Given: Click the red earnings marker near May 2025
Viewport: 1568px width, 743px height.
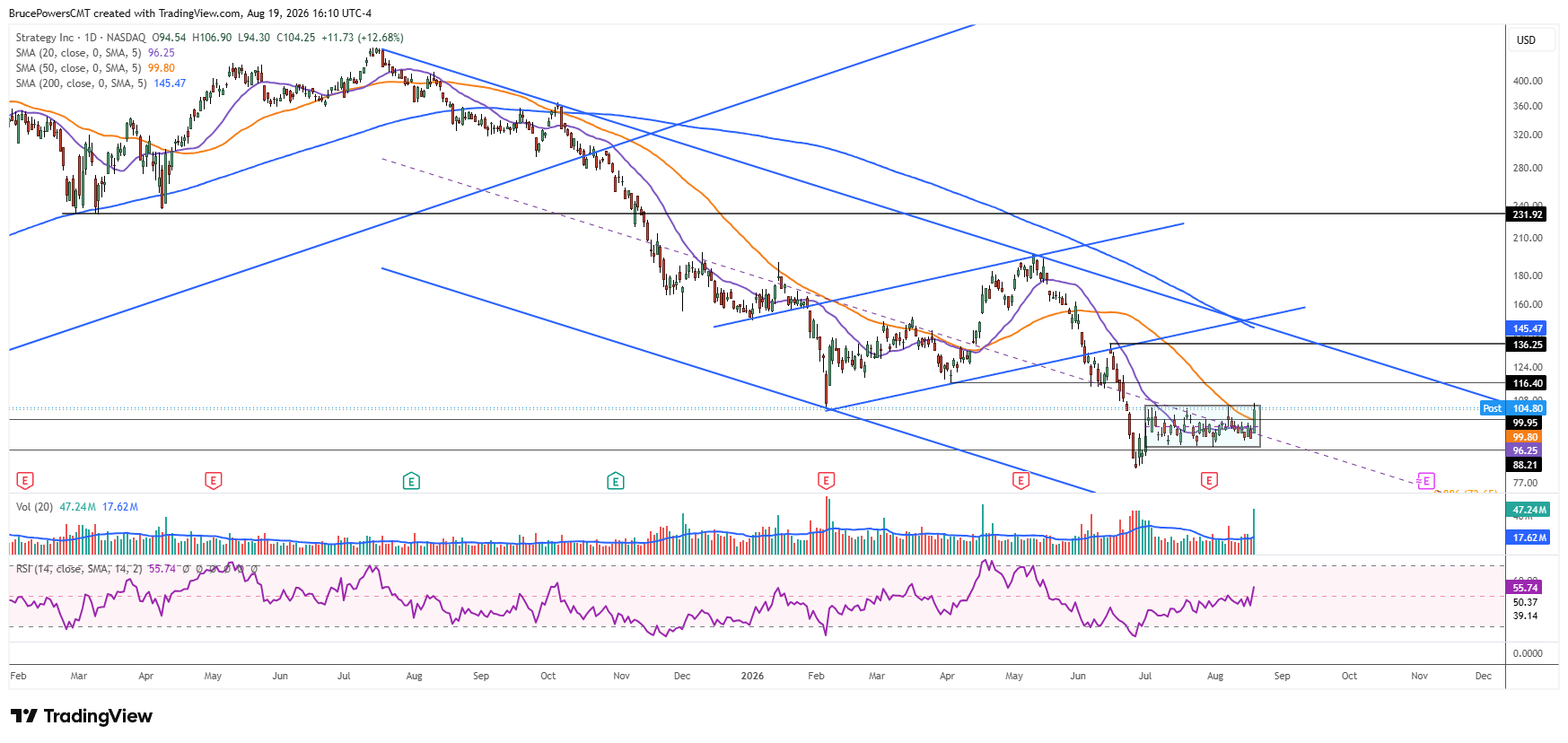Looking at the screenshot, I should pyautogui.click(x=213, y=481).
